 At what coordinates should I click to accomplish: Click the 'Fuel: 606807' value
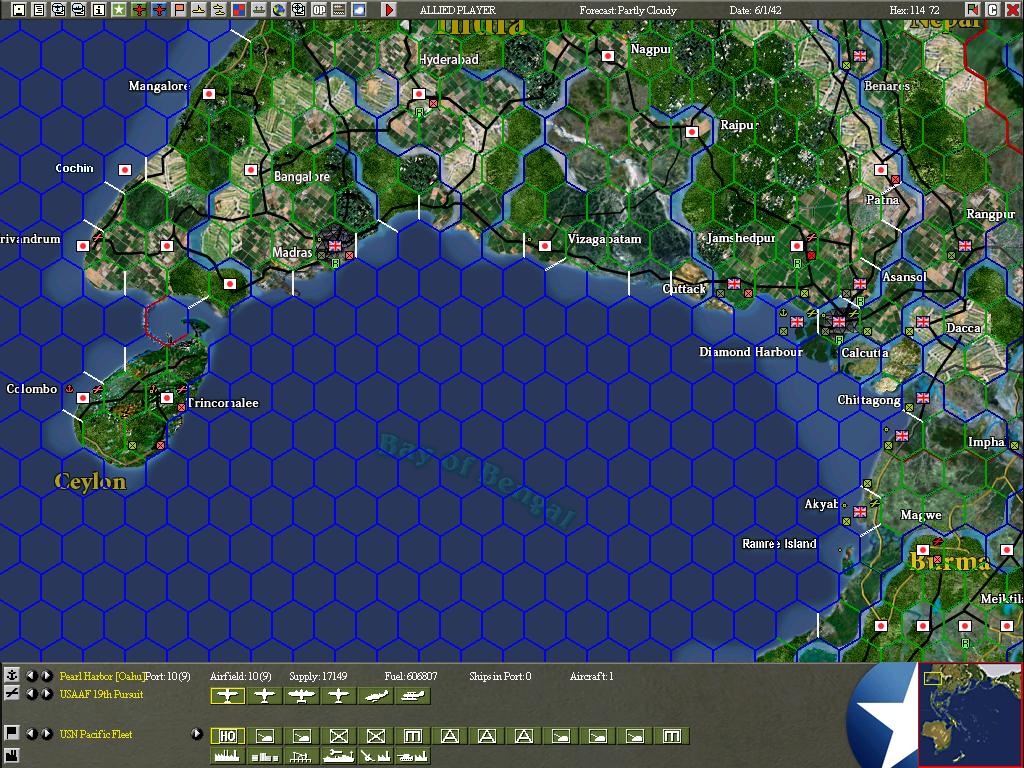tap(411, 676)
